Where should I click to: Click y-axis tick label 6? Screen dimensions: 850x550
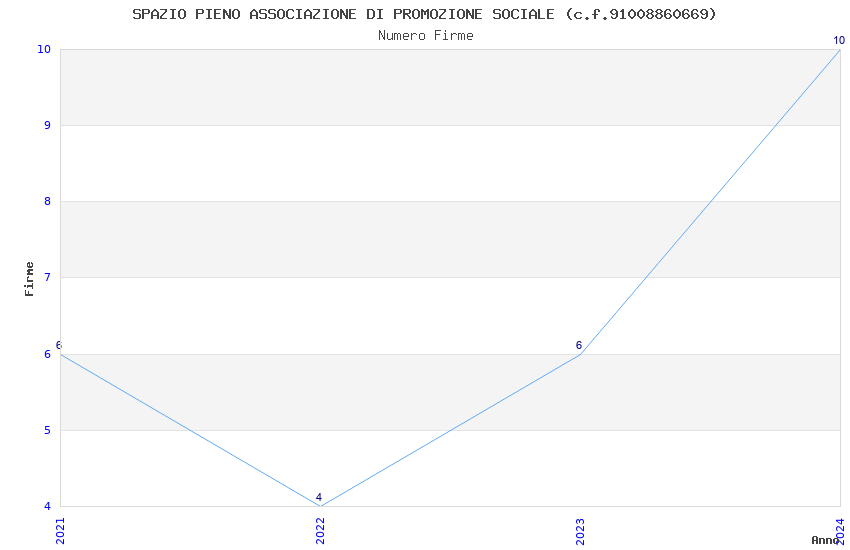pos(48,354)
